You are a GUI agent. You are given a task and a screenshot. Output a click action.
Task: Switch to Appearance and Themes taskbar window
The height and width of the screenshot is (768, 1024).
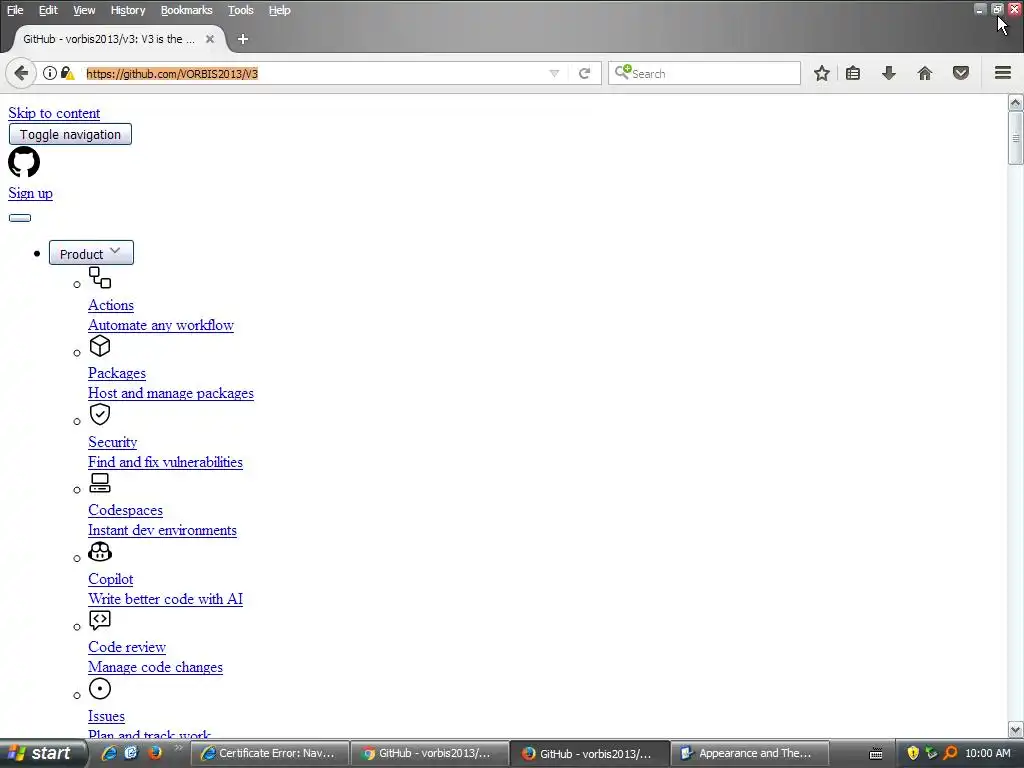[750, 754]
